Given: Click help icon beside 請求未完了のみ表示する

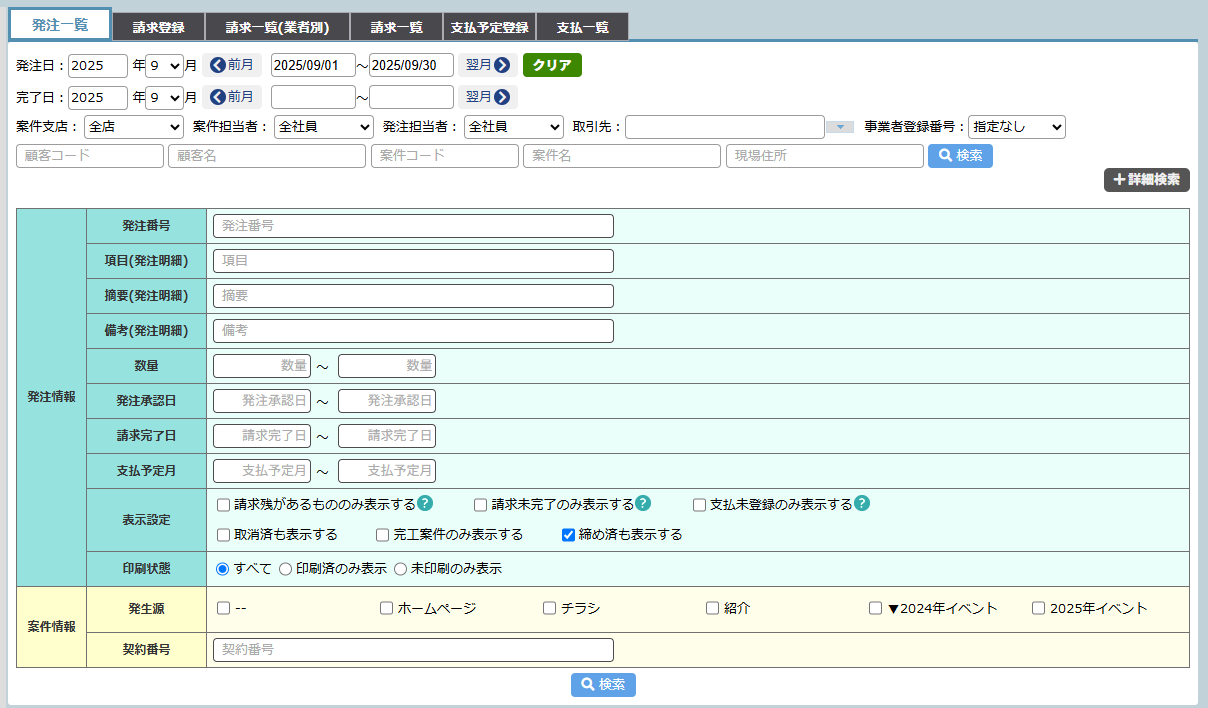Looking at the screenshot, I should click(643, 503).
